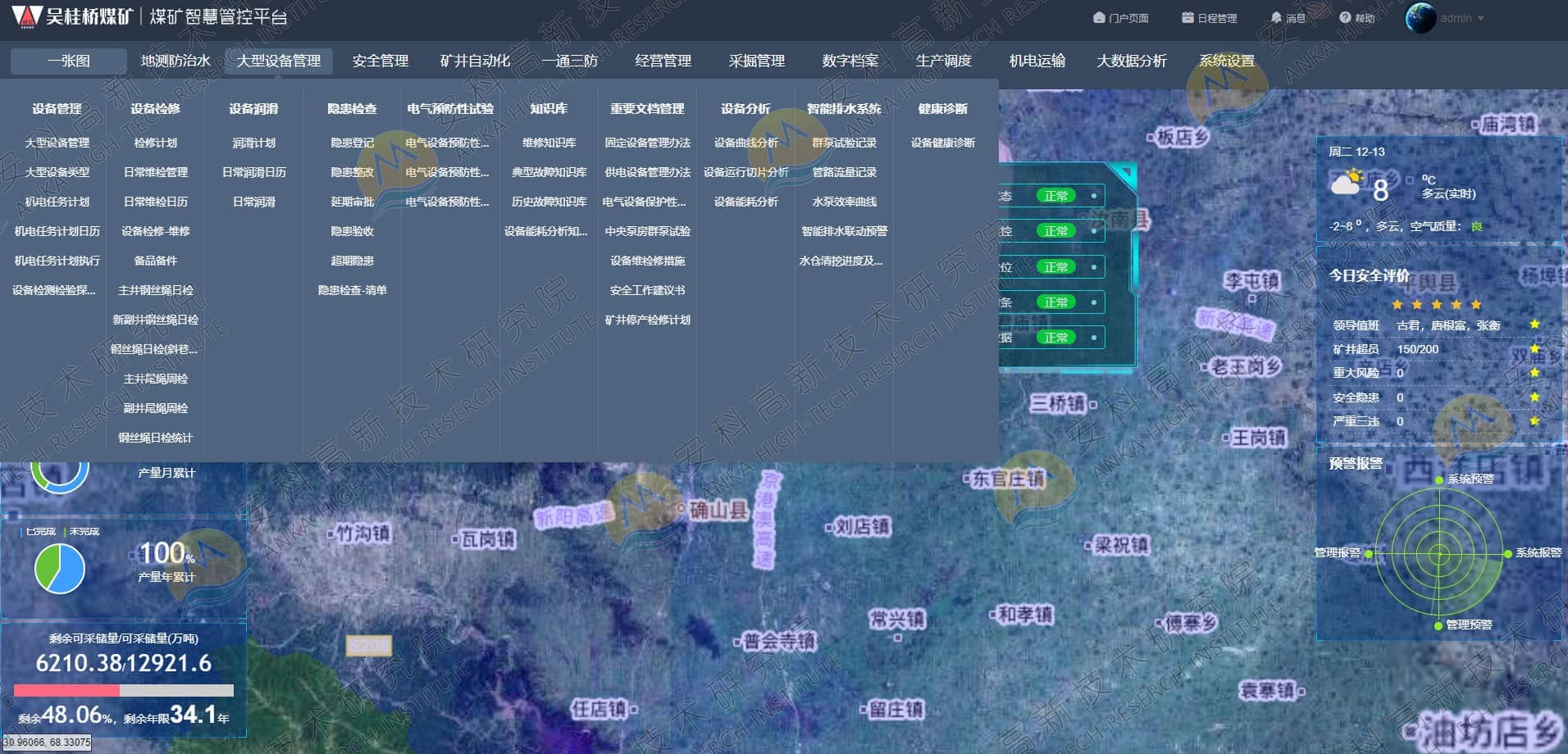This screenshot has height=754, width=1568.
Task: Expand the admin account dropdown arrow
Action: (1481, 18)
